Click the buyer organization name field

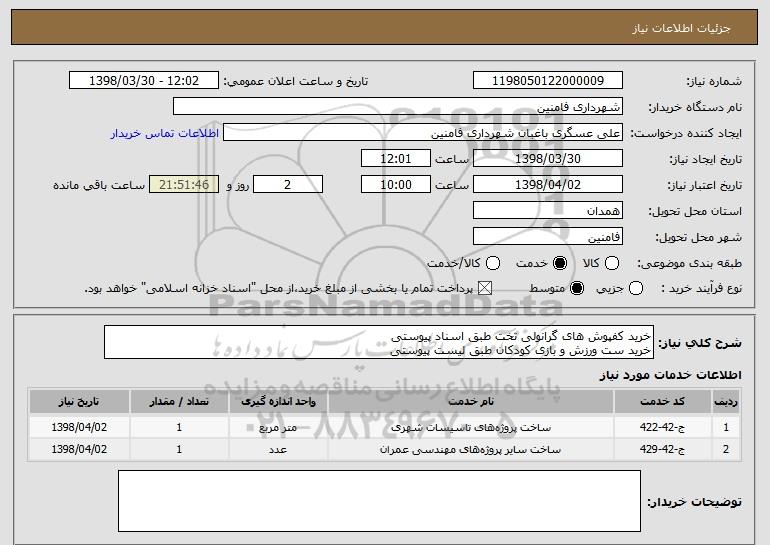(x=398, y=107)
